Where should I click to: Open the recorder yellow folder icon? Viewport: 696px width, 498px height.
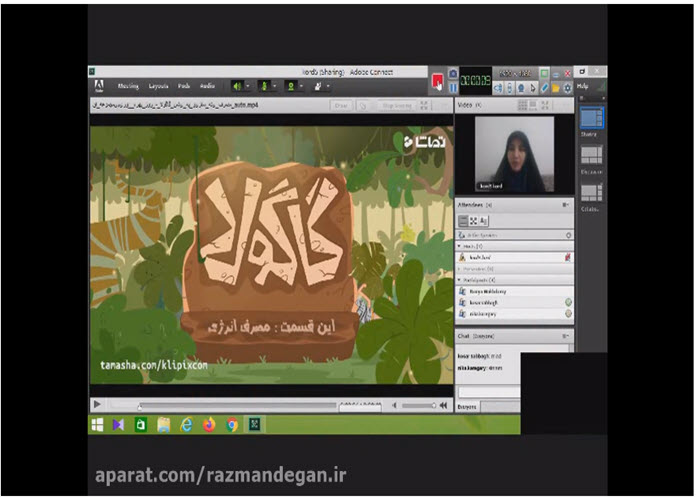coord(556,88)
